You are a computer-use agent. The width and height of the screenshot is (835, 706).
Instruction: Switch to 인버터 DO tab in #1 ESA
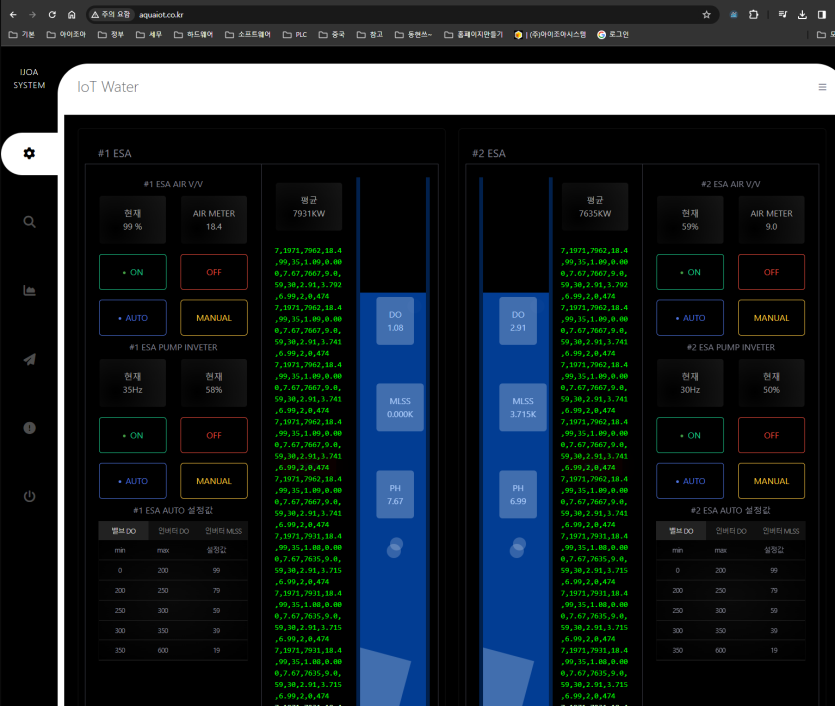pyautogui.click(x=173, y=531)
